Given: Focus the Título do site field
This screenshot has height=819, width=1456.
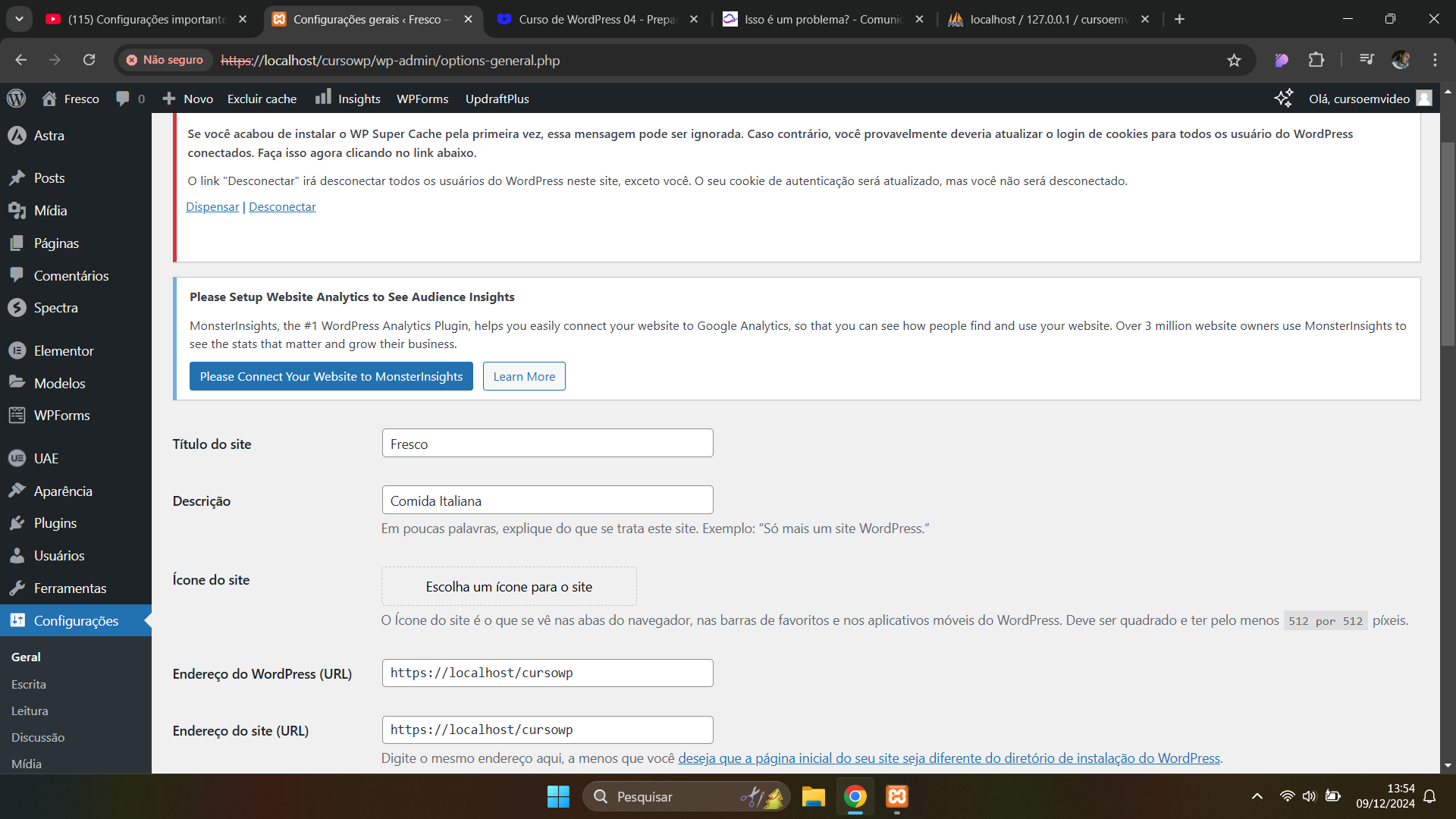Looking at the screenshot, I should [548, 443].
